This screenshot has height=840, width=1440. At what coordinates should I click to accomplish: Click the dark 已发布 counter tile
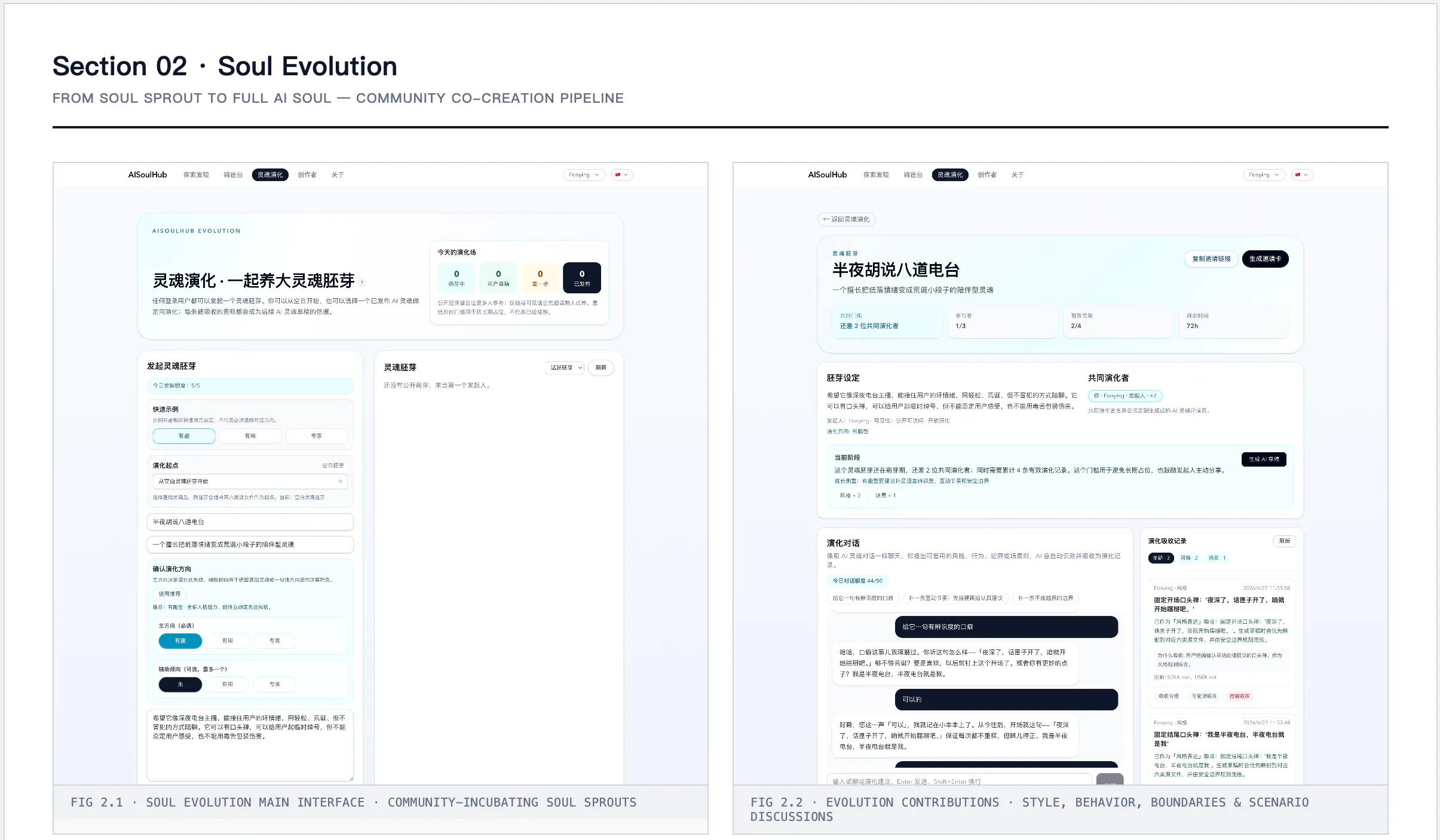[x=582, y=278]
